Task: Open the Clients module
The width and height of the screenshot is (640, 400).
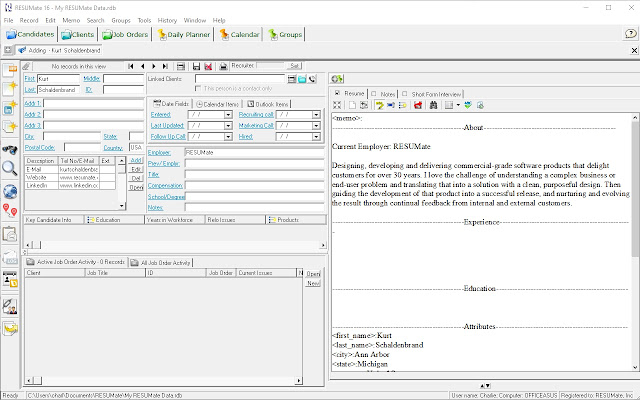Action: click(78, 35)
